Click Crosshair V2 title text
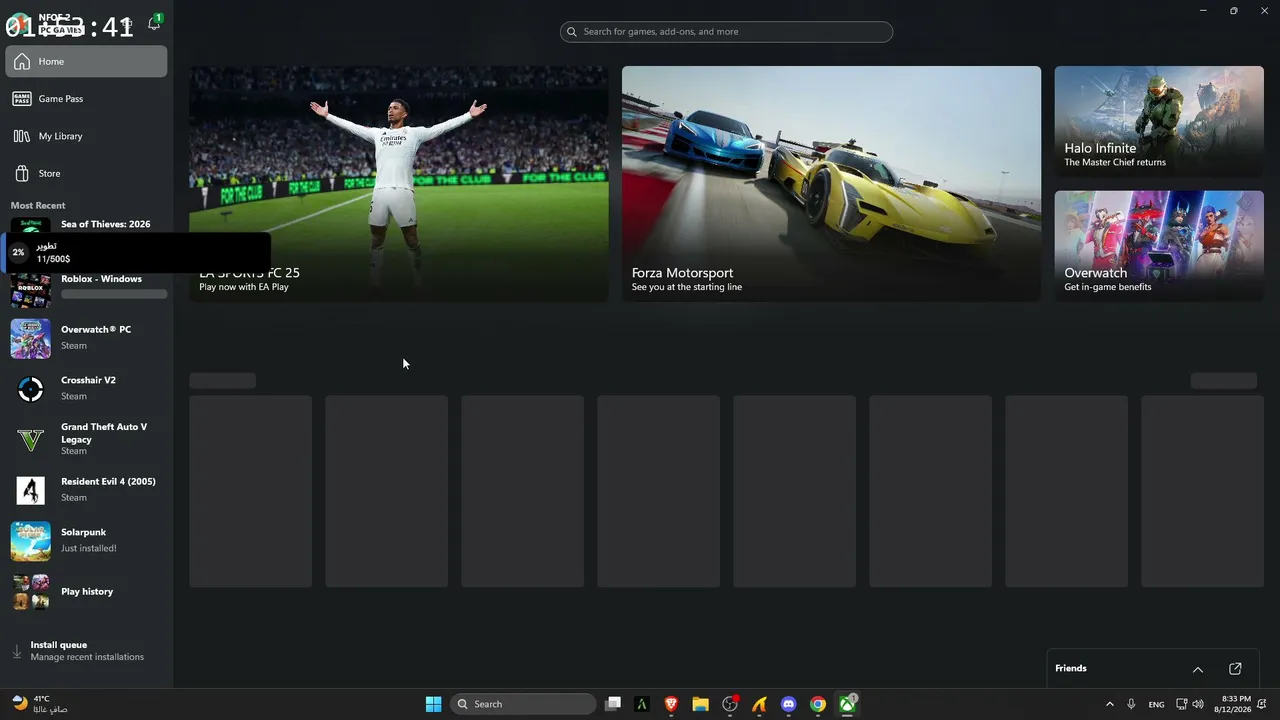 click(x=88, y=380)
